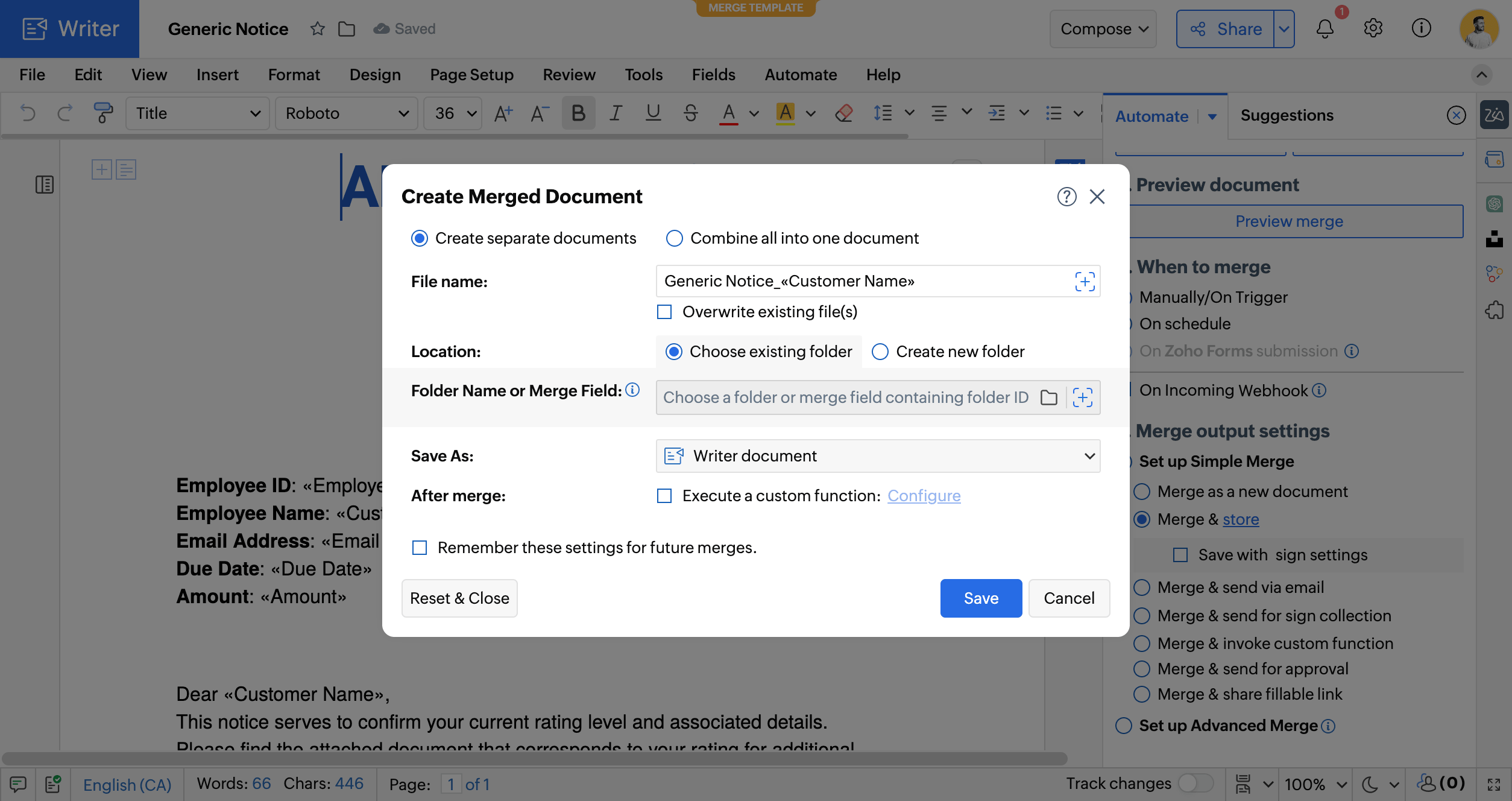Click the clear formatting eraser icon
Image resolution: width=1512 pixels, height=801 pixels.
(843, 113)
